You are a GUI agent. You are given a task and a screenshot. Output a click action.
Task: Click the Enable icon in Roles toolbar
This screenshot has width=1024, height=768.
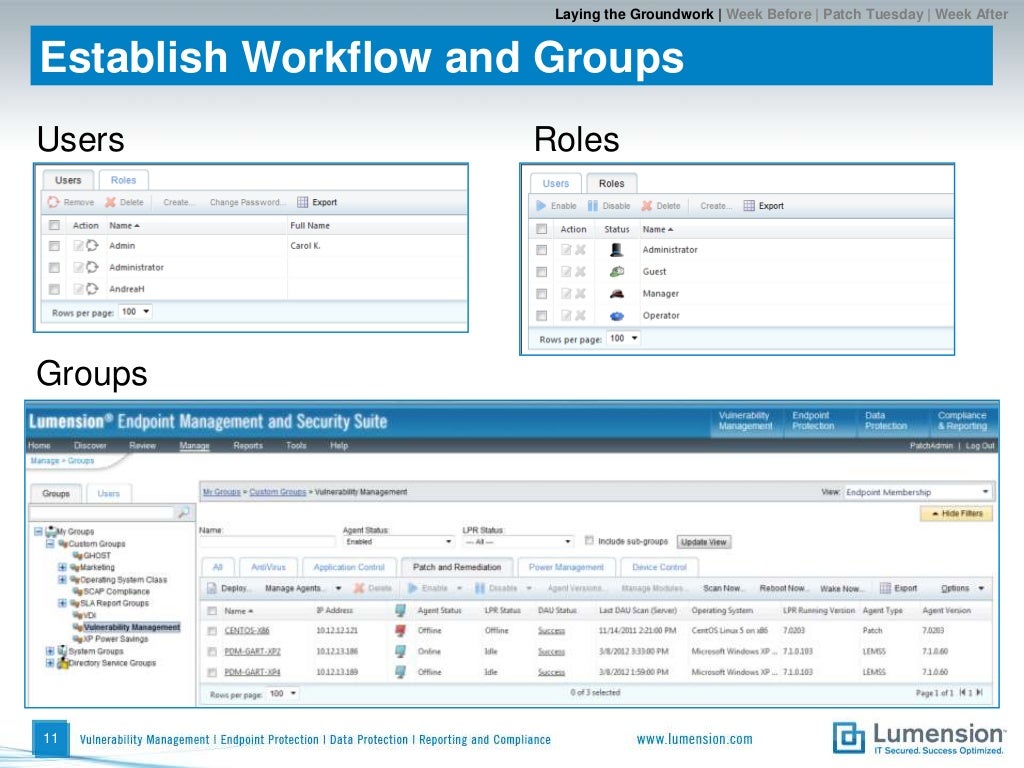pyautogui.click(x=541, y=206)
